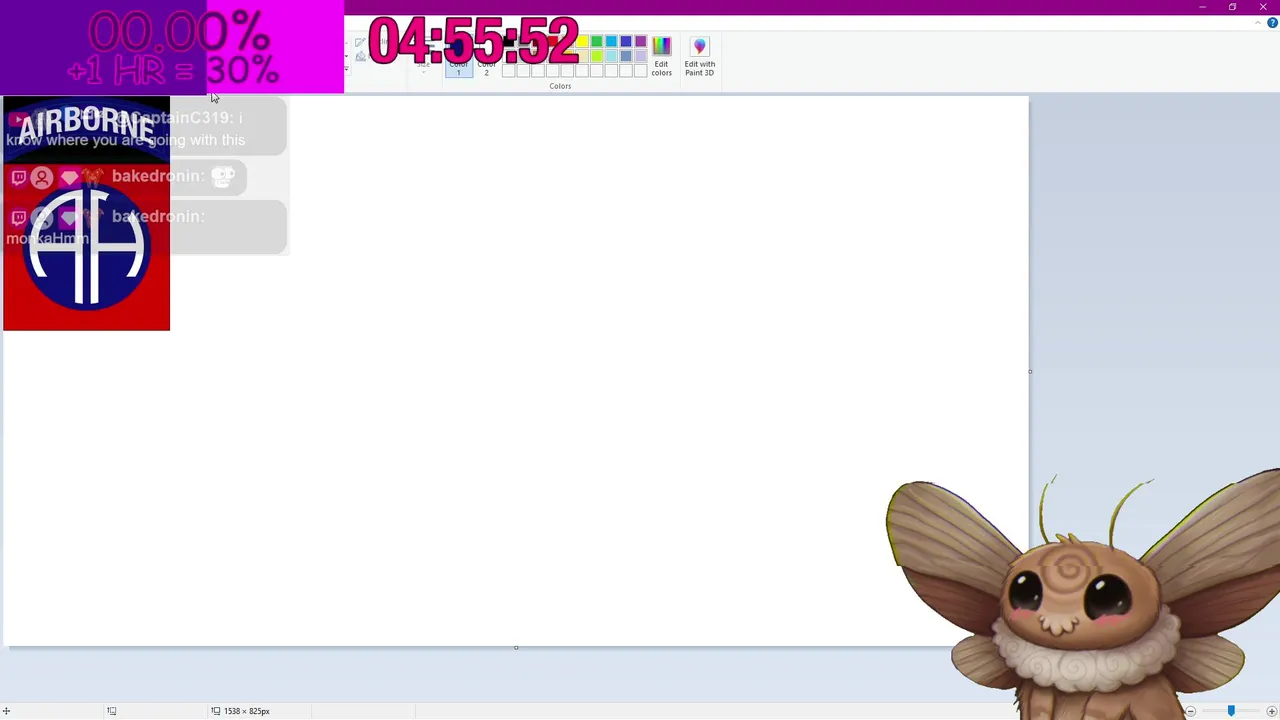Collapse the ribbon with the chevron
Screen dimensions: 1280x720
(1259, 23)
